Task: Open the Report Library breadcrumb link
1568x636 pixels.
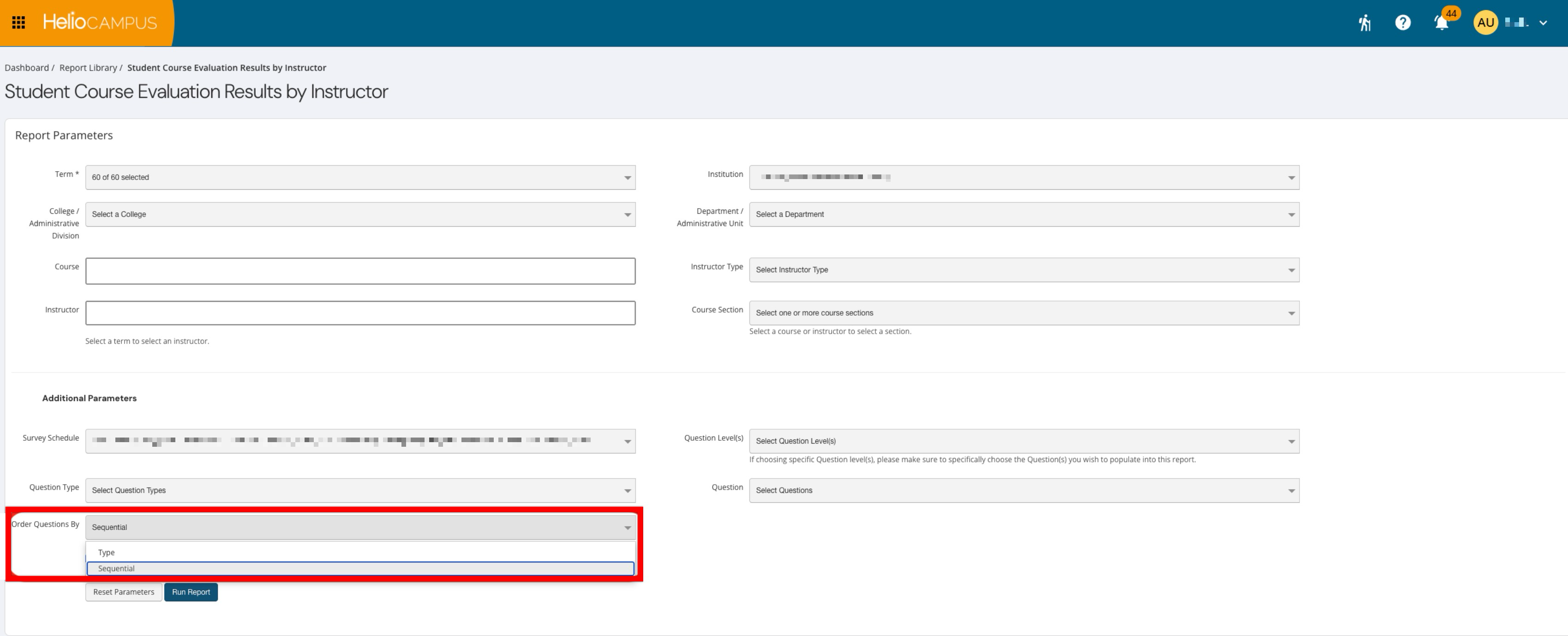Action: 88,67
